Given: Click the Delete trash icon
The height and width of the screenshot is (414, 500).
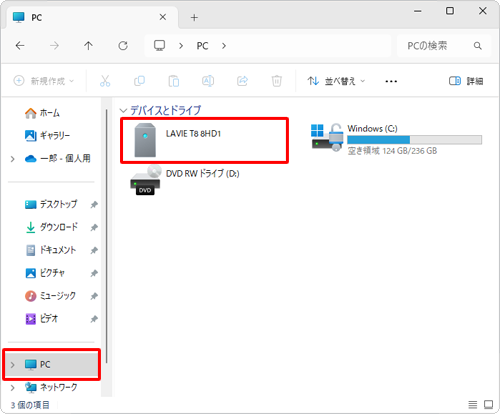Looking at the screenshot, I should (x=277, y=81).
